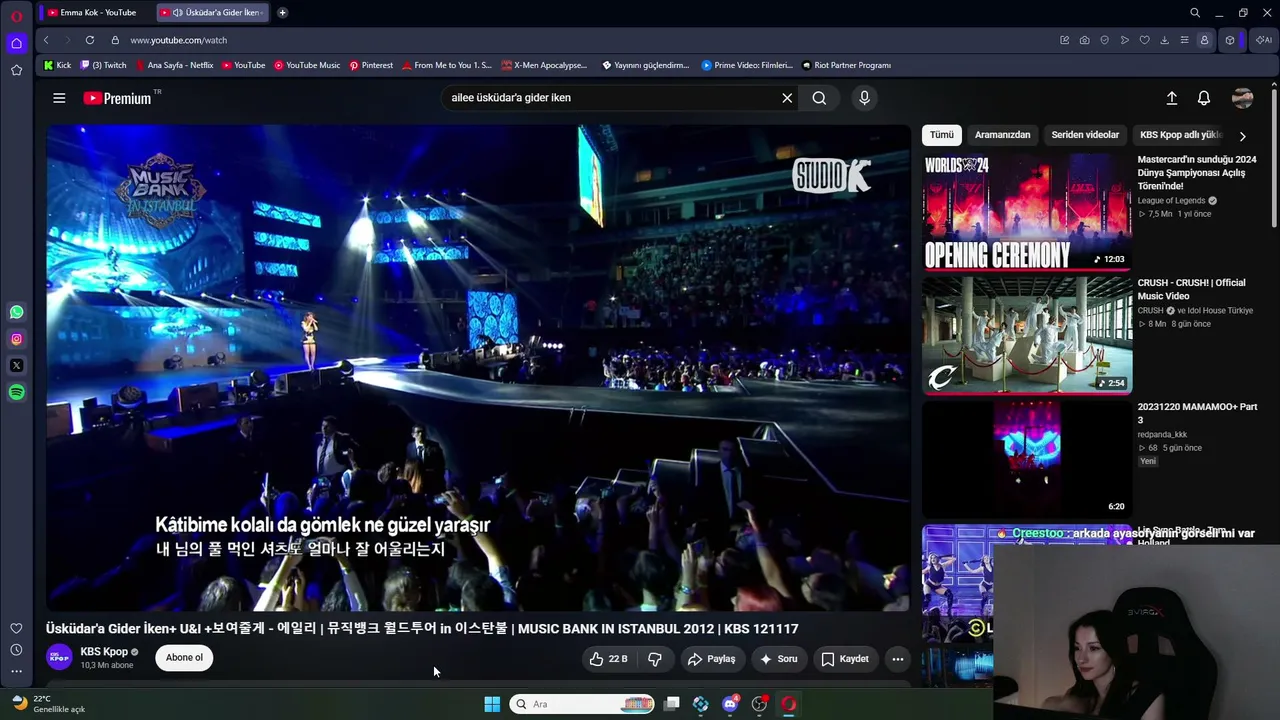Open the CRUSH Official Music Video thumbnail
Screen dimensions: 1280x720
(1027, 335)
